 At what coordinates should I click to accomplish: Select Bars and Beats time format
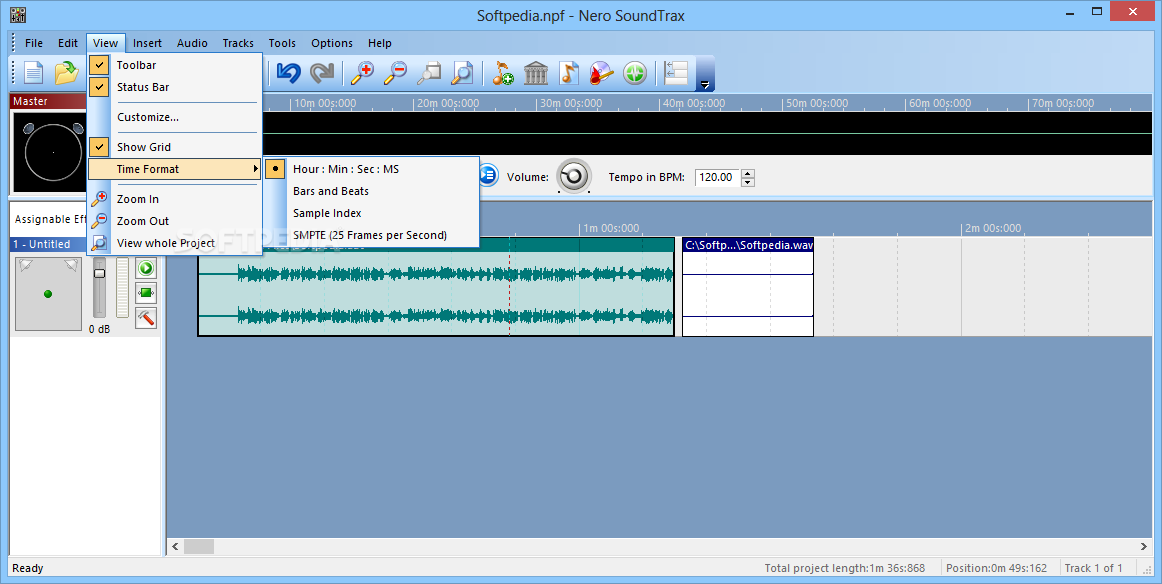click(371, 191)
